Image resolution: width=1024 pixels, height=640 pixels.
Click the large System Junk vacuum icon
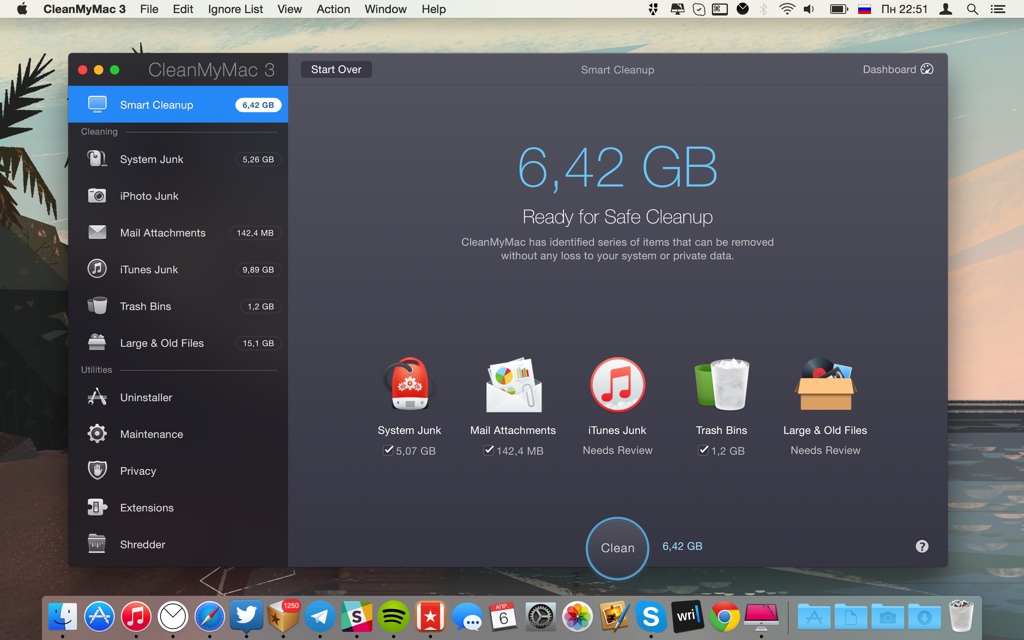click(409, 385)
